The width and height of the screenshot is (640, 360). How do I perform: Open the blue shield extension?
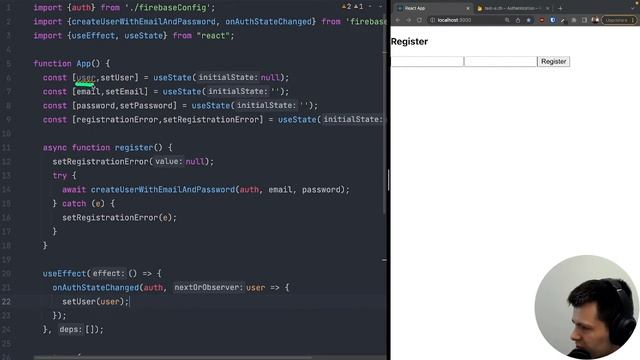tap(553, 20)
